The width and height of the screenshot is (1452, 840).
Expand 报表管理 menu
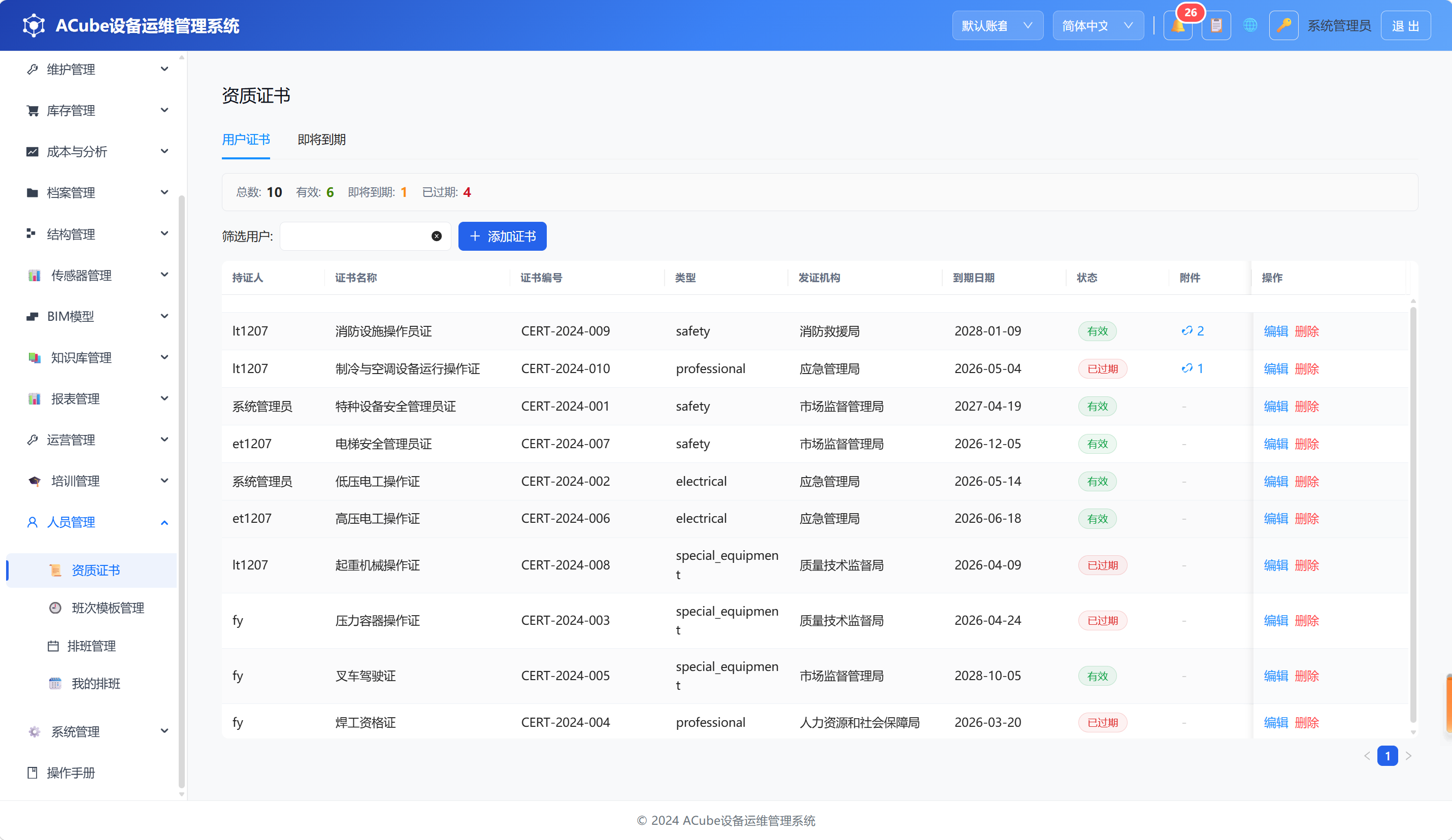click(x=92, y=399)
